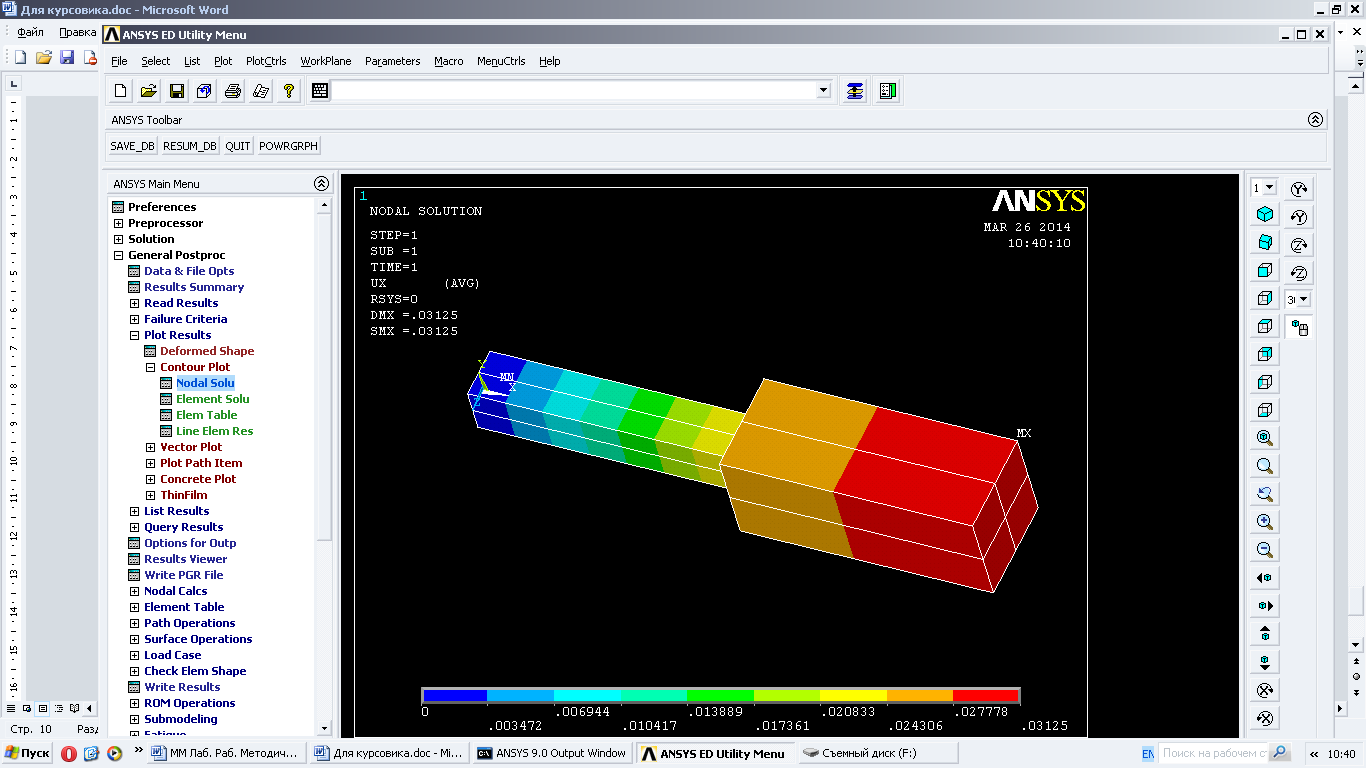Open the WorkPlane menu
The width and height of the screenshot is (1366, 768).
click(x=326, y=61)
